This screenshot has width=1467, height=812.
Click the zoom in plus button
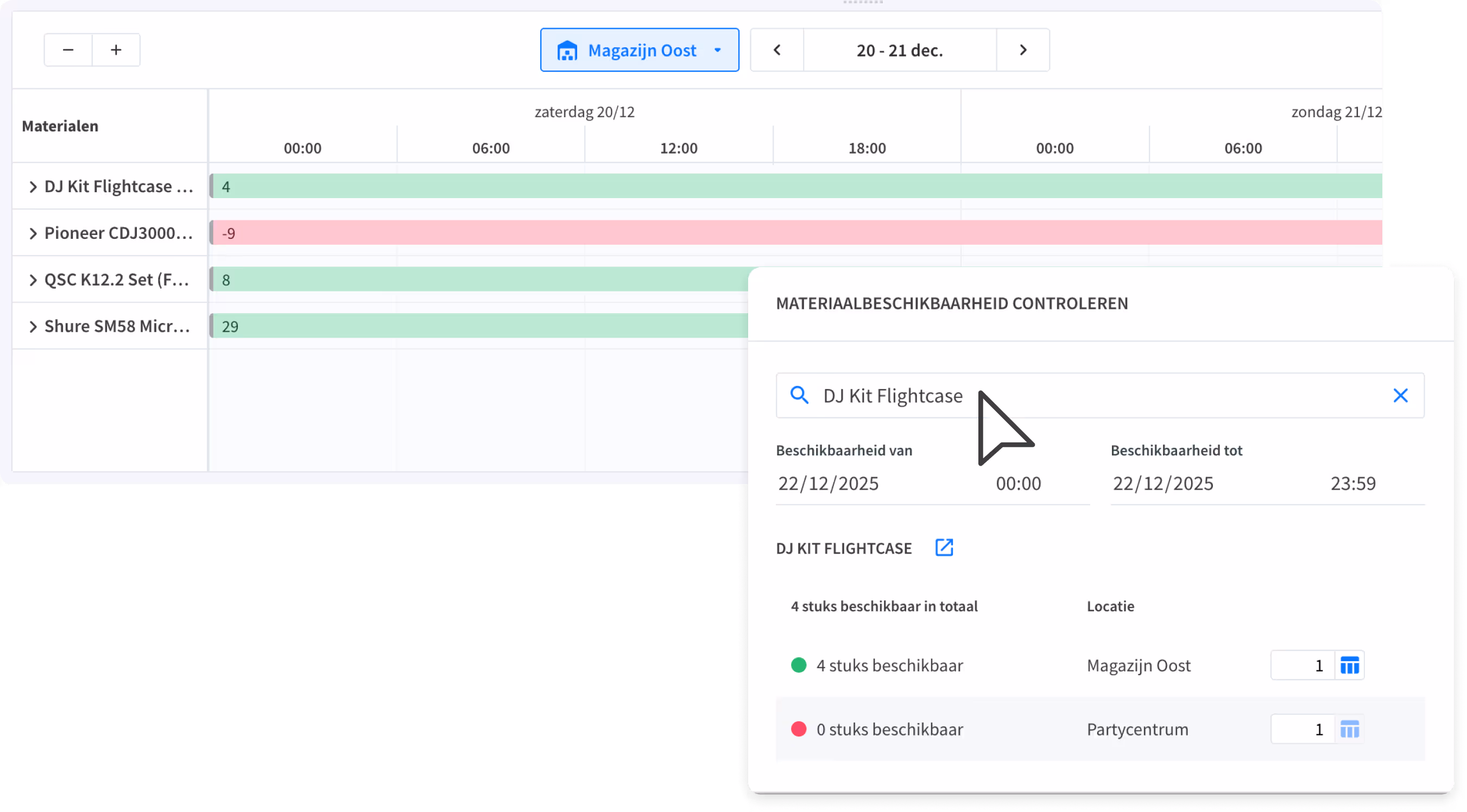116,50
